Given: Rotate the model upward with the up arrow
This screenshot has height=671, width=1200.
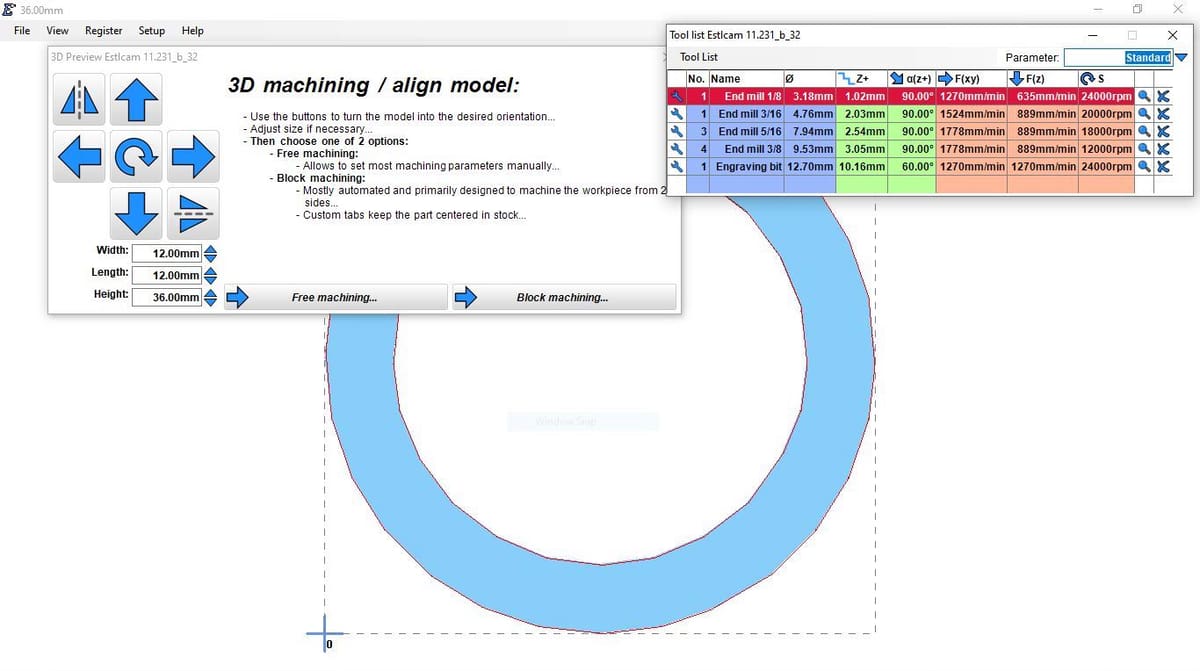Looking at the screenshot, I should (x=137, y=99).
